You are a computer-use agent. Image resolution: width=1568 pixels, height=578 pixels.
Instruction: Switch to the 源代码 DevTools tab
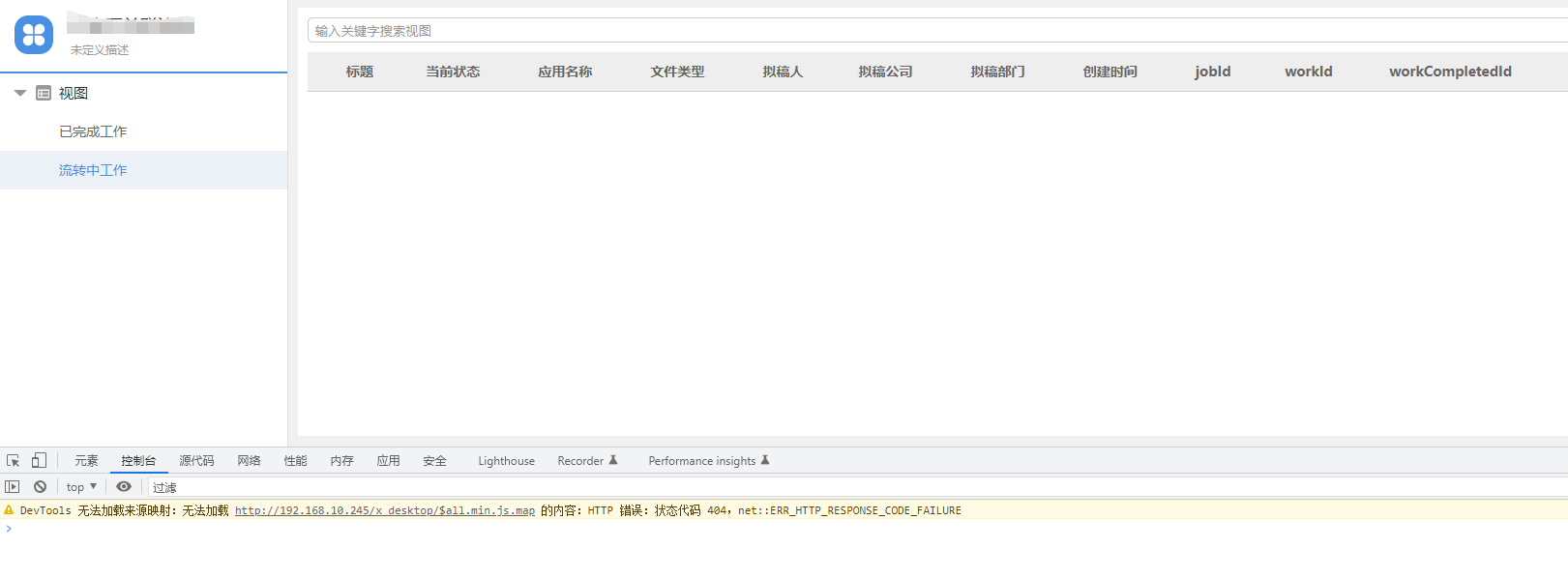point(196,461)
